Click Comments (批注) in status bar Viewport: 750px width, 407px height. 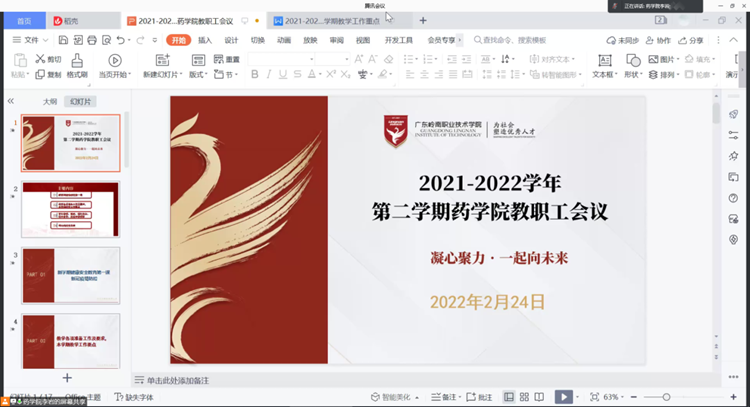[479, 397]
